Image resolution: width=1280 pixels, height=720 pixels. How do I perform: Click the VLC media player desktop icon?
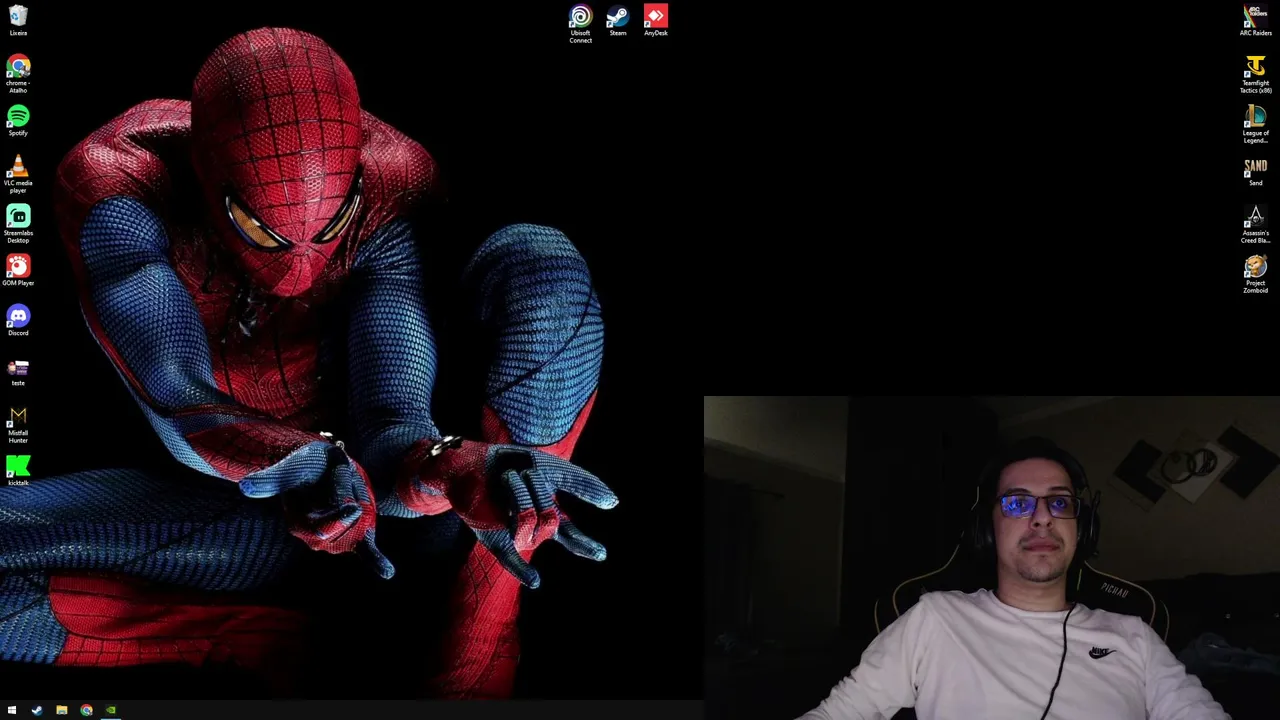(18, 174)
